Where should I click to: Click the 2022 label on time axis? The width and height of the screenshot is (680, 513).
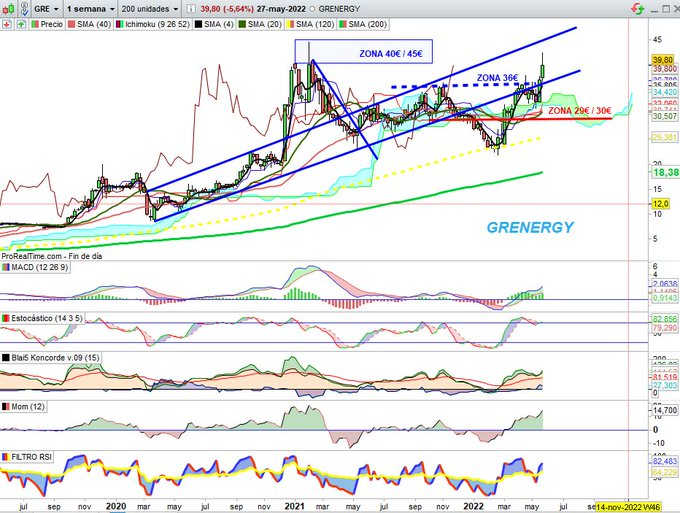[474, 506]
